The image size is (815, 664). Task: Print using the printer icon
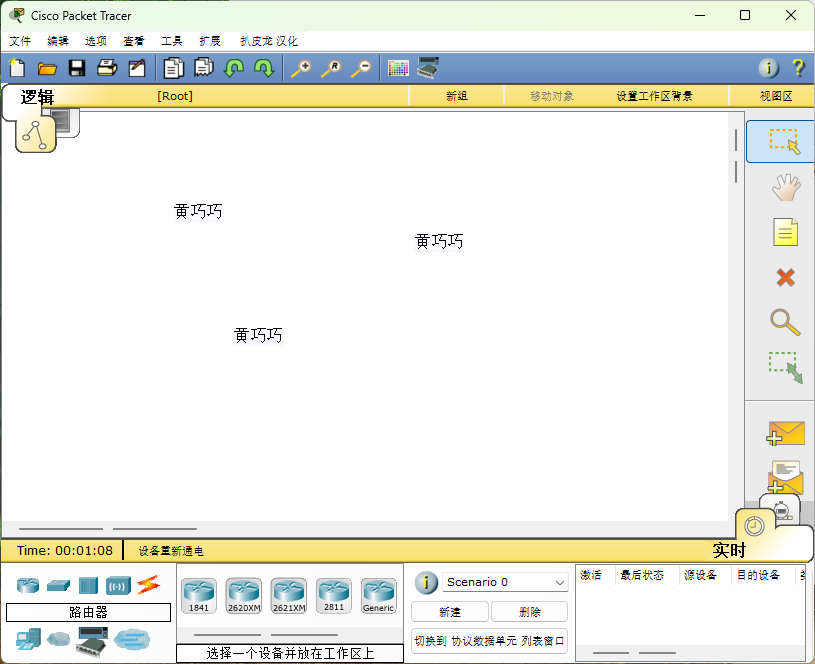[x=107, y=68]
